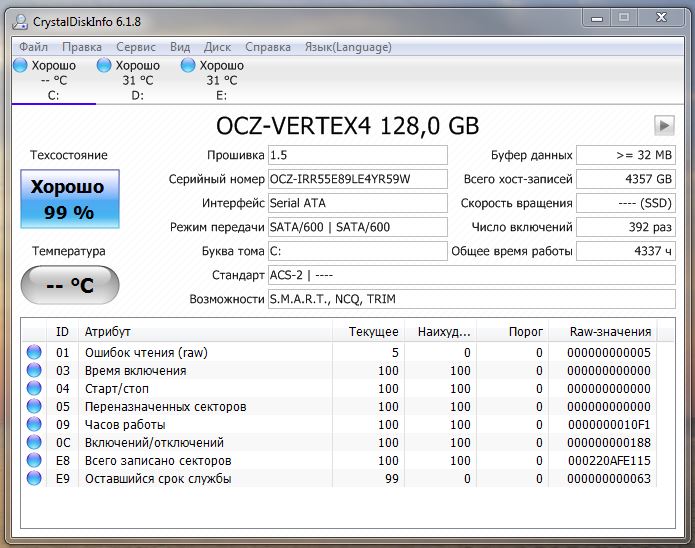Image resolution: width=695 pixels, height=548 pixels.
Task: Click the Интерфейс field Serial ATA
Action: pos(358,203)
